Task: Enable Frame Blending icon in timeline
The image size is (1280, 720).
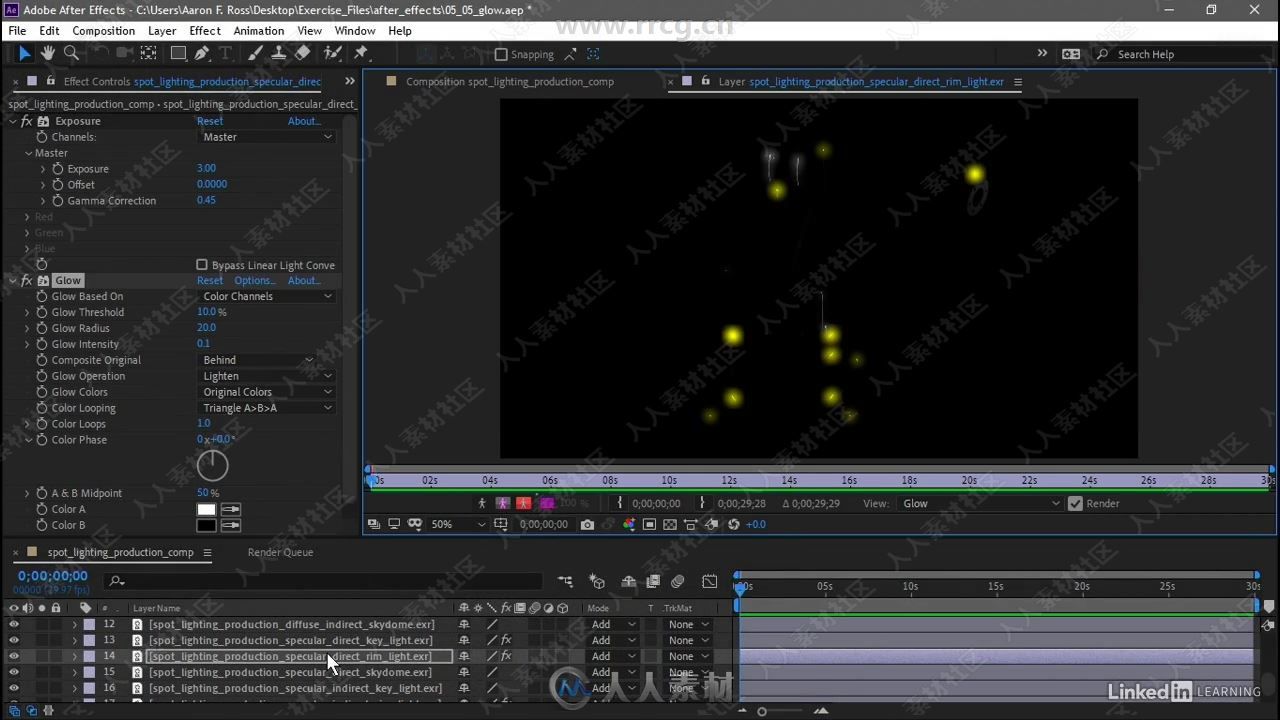Action: [653, 581]
